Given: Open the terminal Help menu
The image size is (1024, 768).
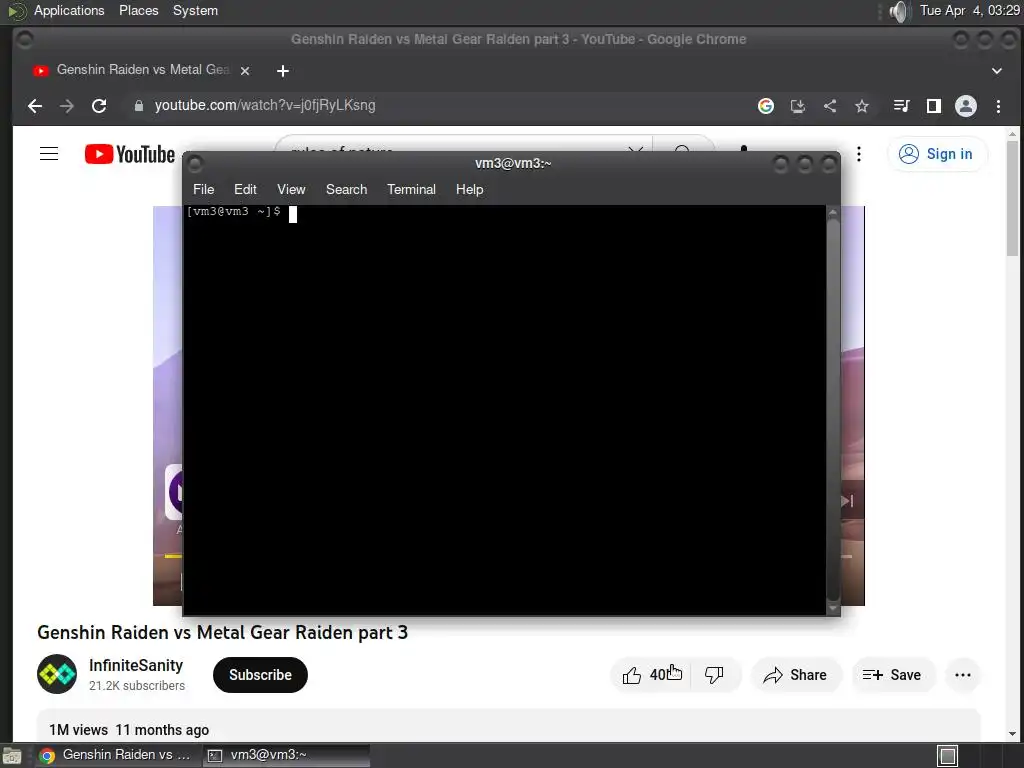Looking at the screenshot, I should point(469,189).
